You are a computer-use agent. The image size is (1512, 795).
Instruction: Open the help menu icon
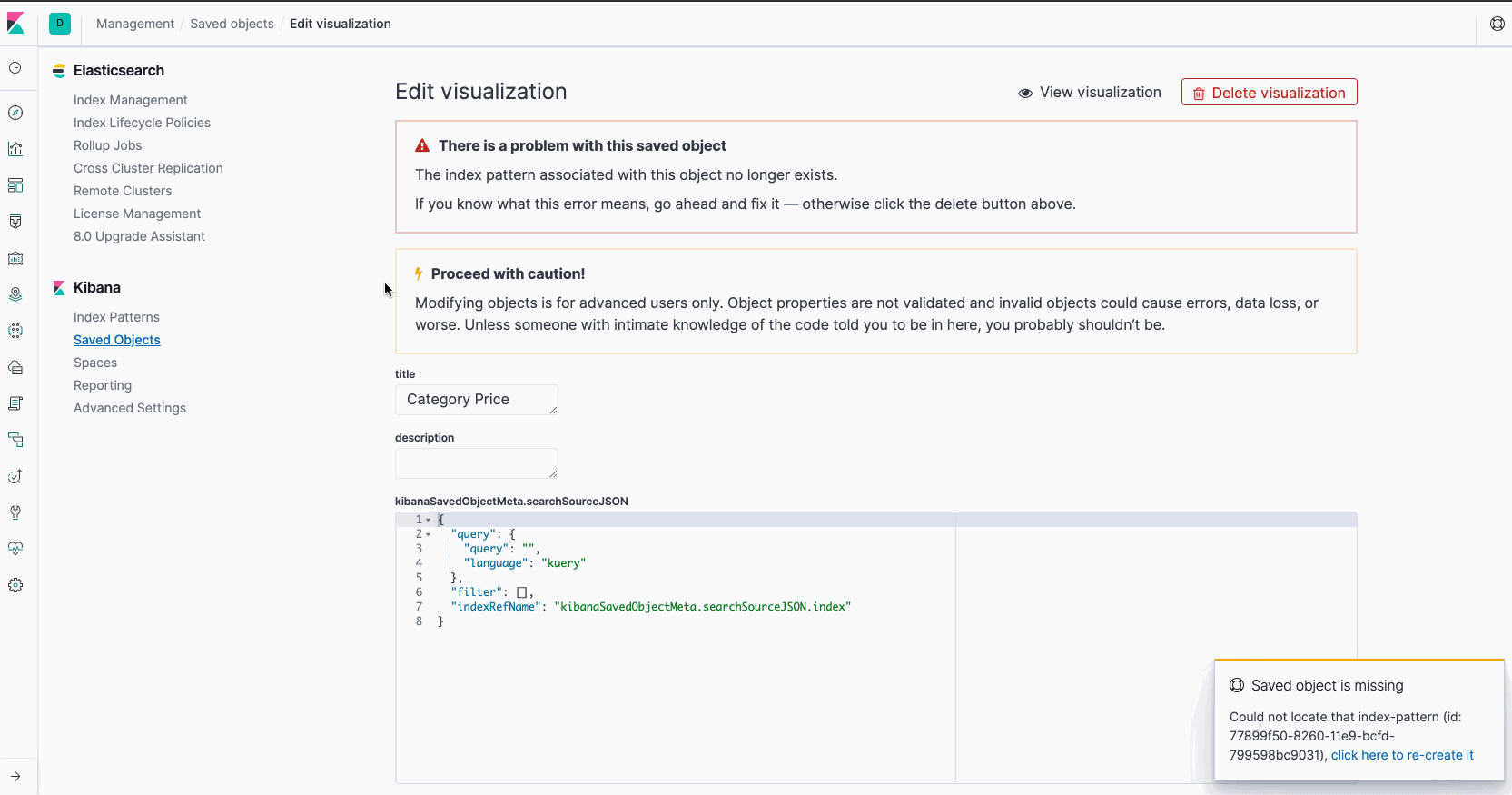coord(1497,24)
